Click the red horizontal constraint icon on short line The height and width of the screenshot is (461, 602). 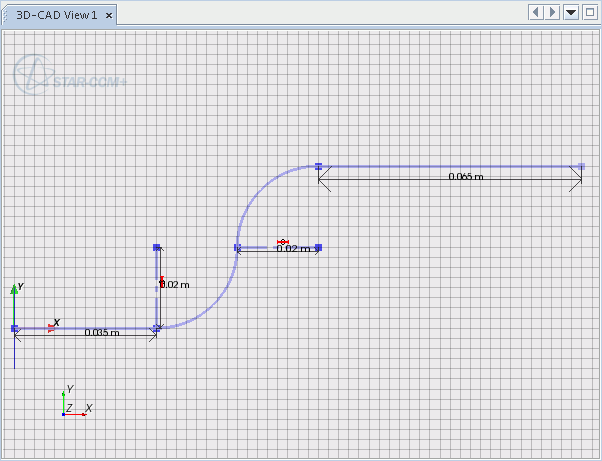point(283,242)
